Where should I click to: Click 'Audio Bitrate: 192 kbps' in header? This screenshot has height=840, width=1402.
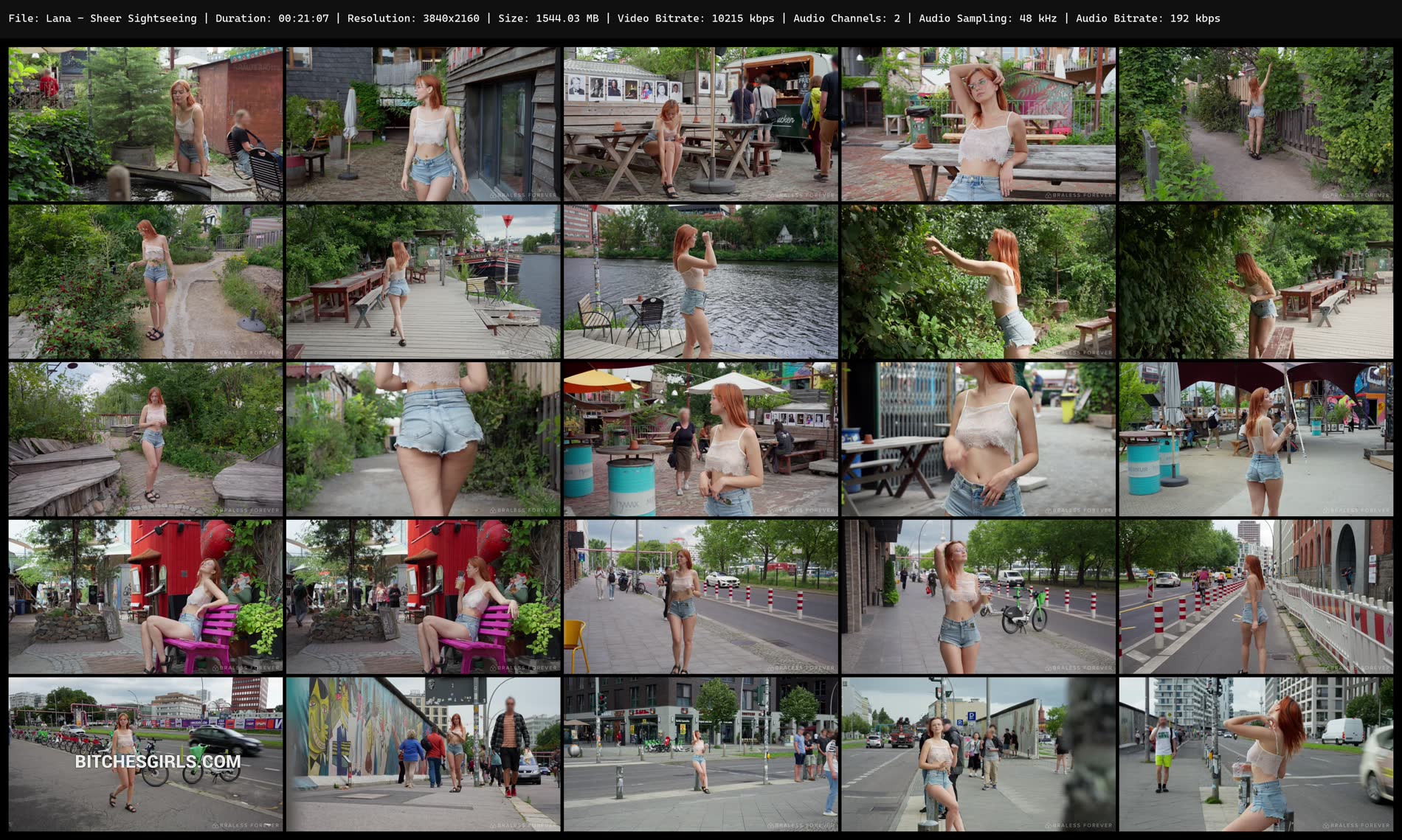[x=1148, y=18]
